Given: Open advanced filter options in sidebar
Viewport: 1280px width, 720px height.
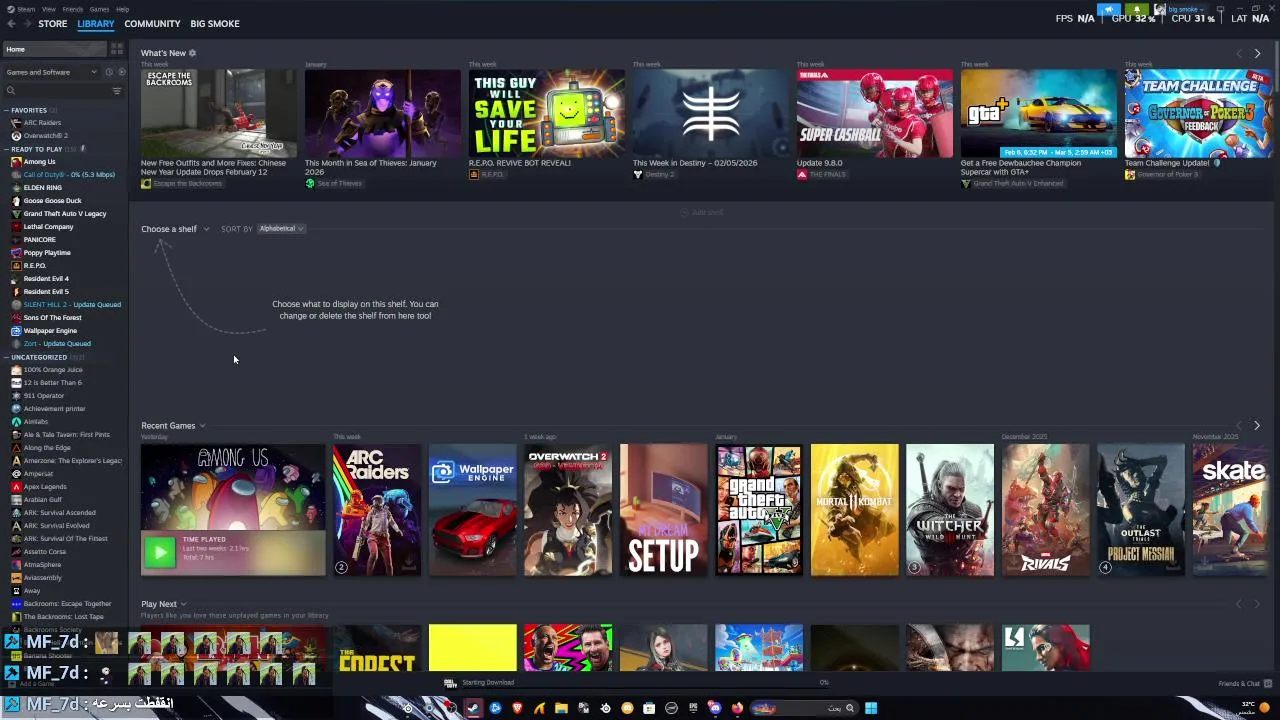Looking at the screenshot, I should [116, 91].
